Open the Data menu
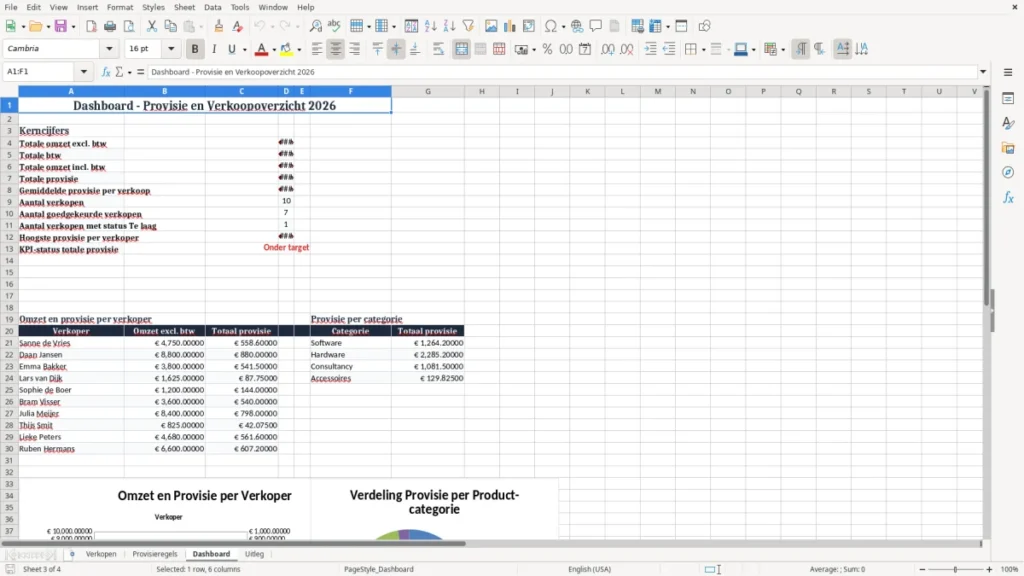This screenshot has width=1024, height=576. click(212, 7)
